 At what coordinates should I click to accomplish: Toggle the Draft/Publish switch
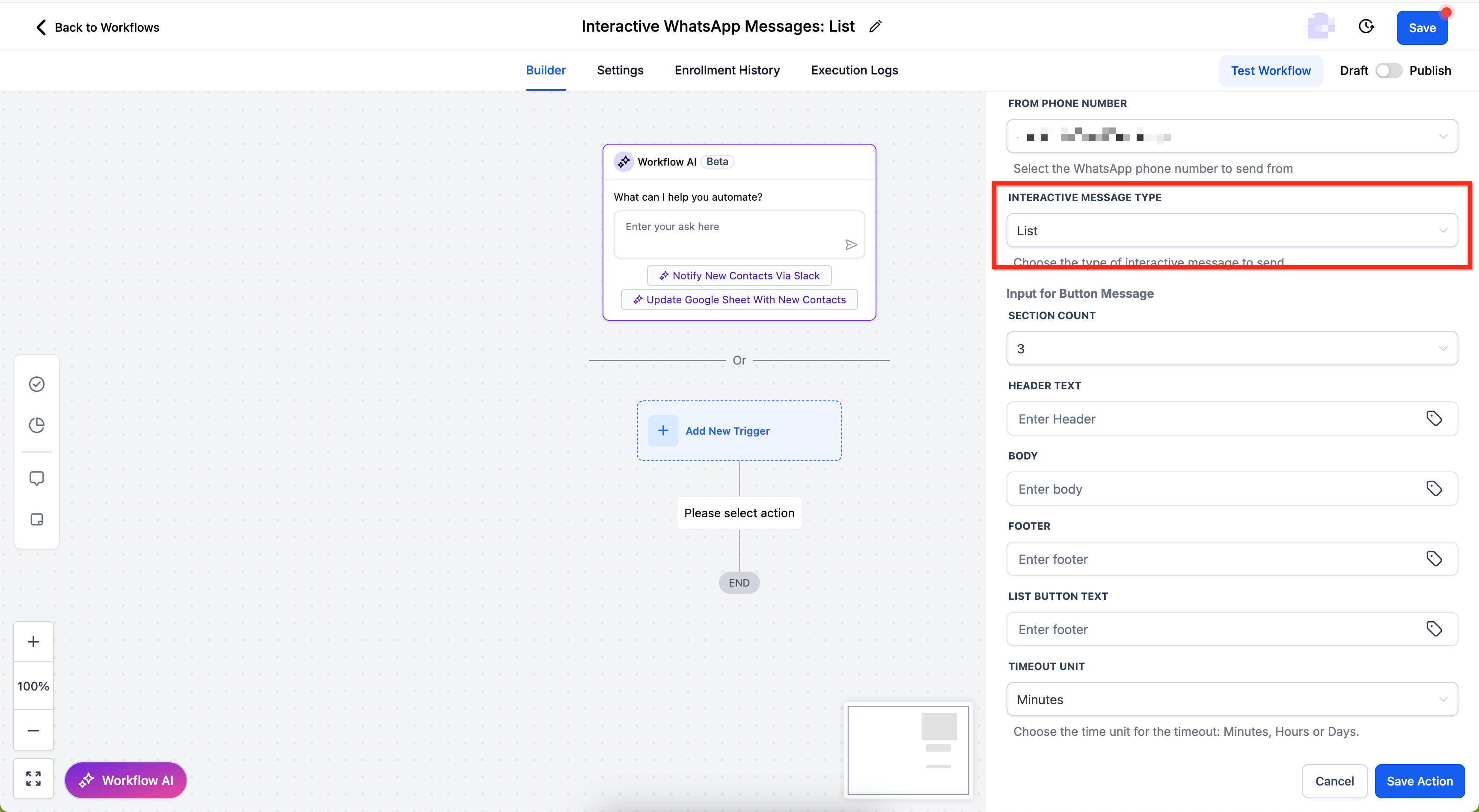tap(1388, 71)
